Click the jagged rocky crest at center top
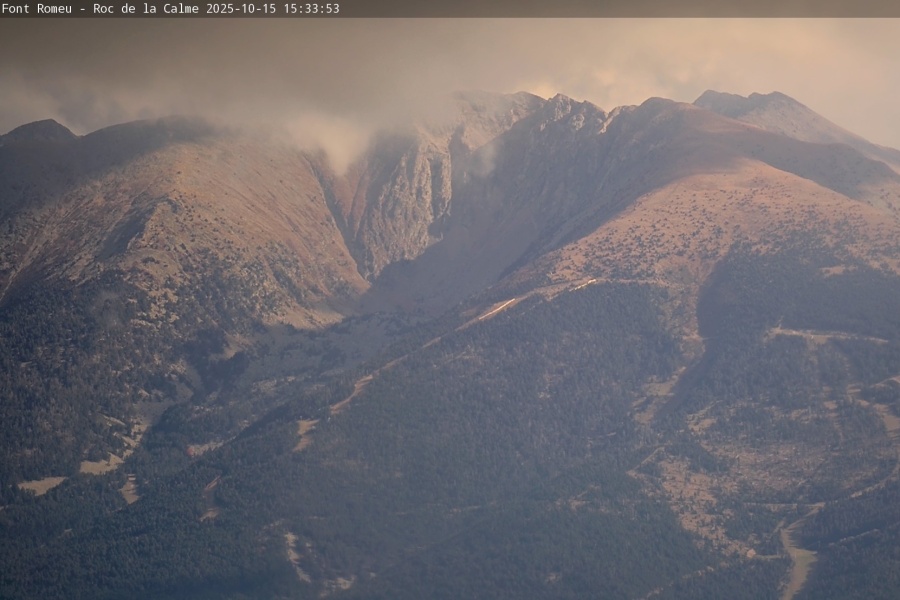This screenshot has width=900, height=600. point(570,108)
